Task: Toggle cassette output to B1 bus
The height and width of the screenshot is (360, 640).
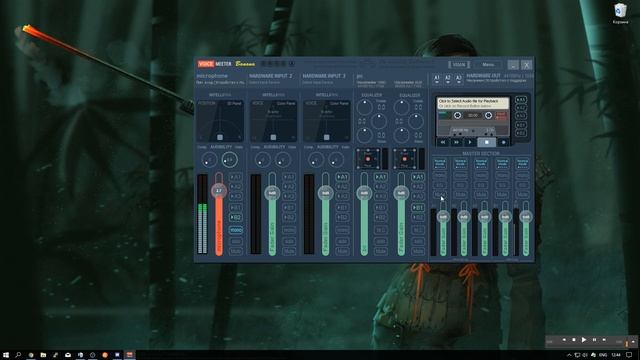Action: tap(521, 125)
